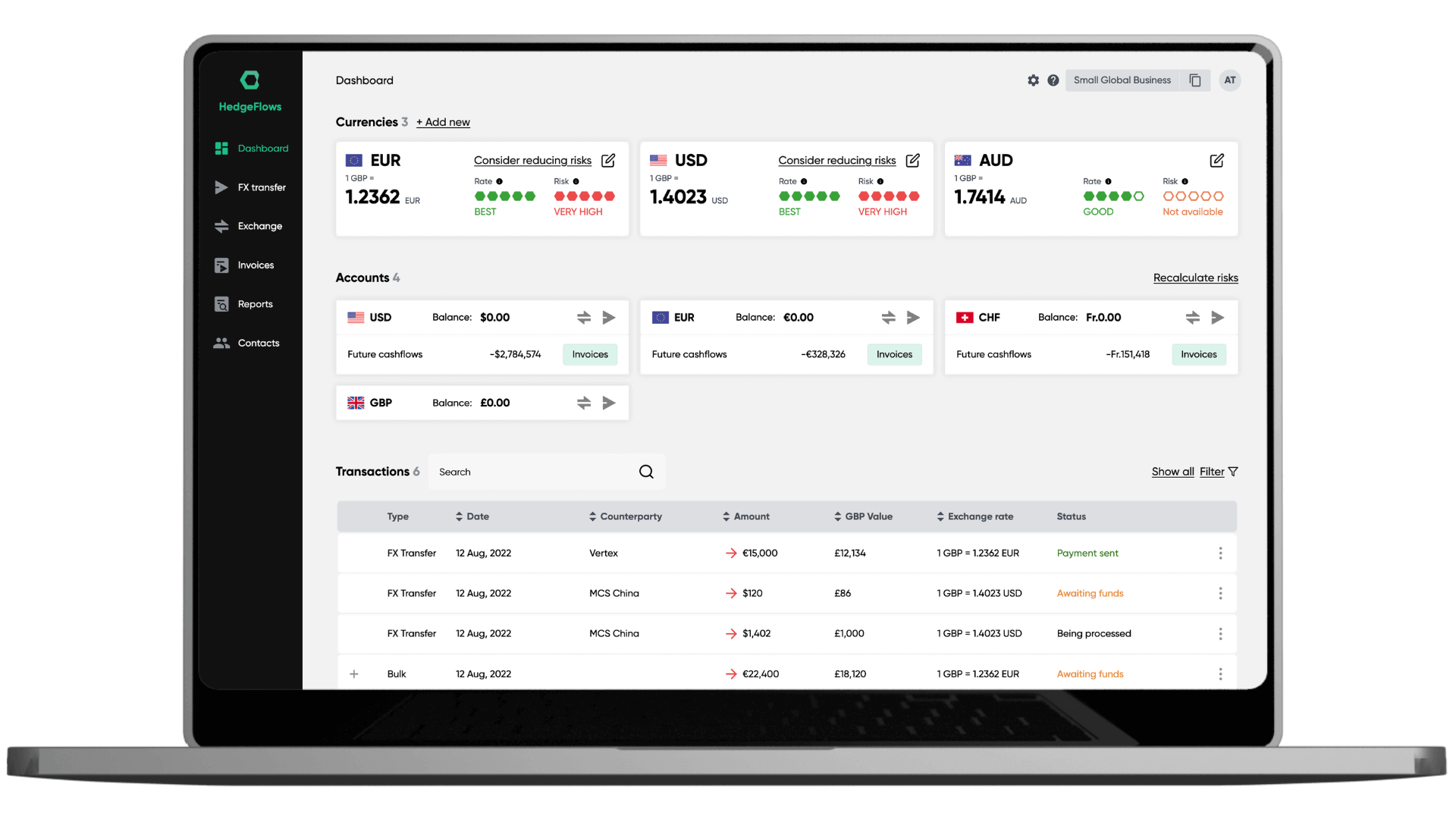Click the USD currency edit risk icon
The image size is (1456, 819).
click(913, 160)
